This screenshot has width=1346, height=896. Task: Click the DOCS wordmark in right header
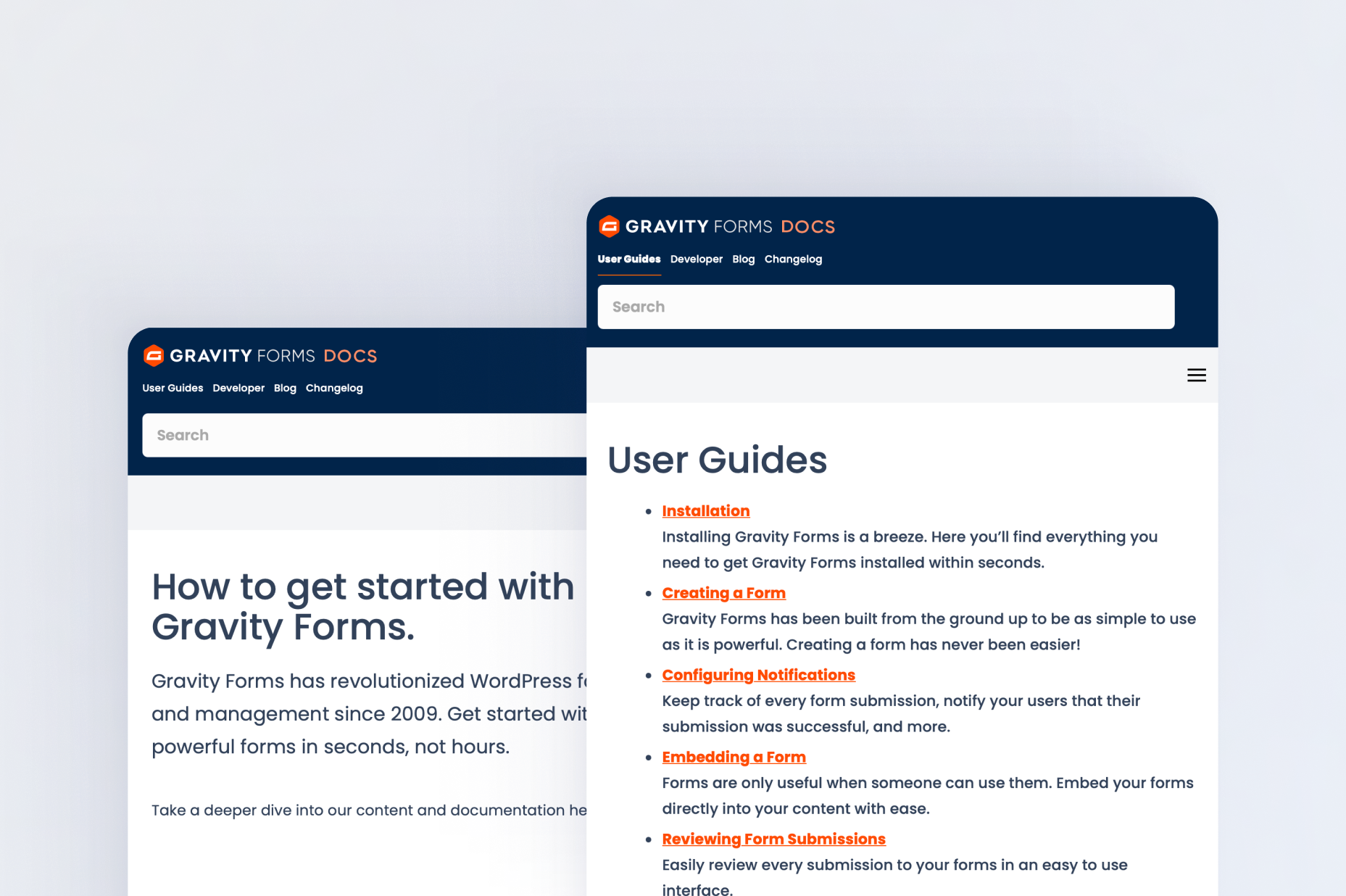(x=807, y=227)
